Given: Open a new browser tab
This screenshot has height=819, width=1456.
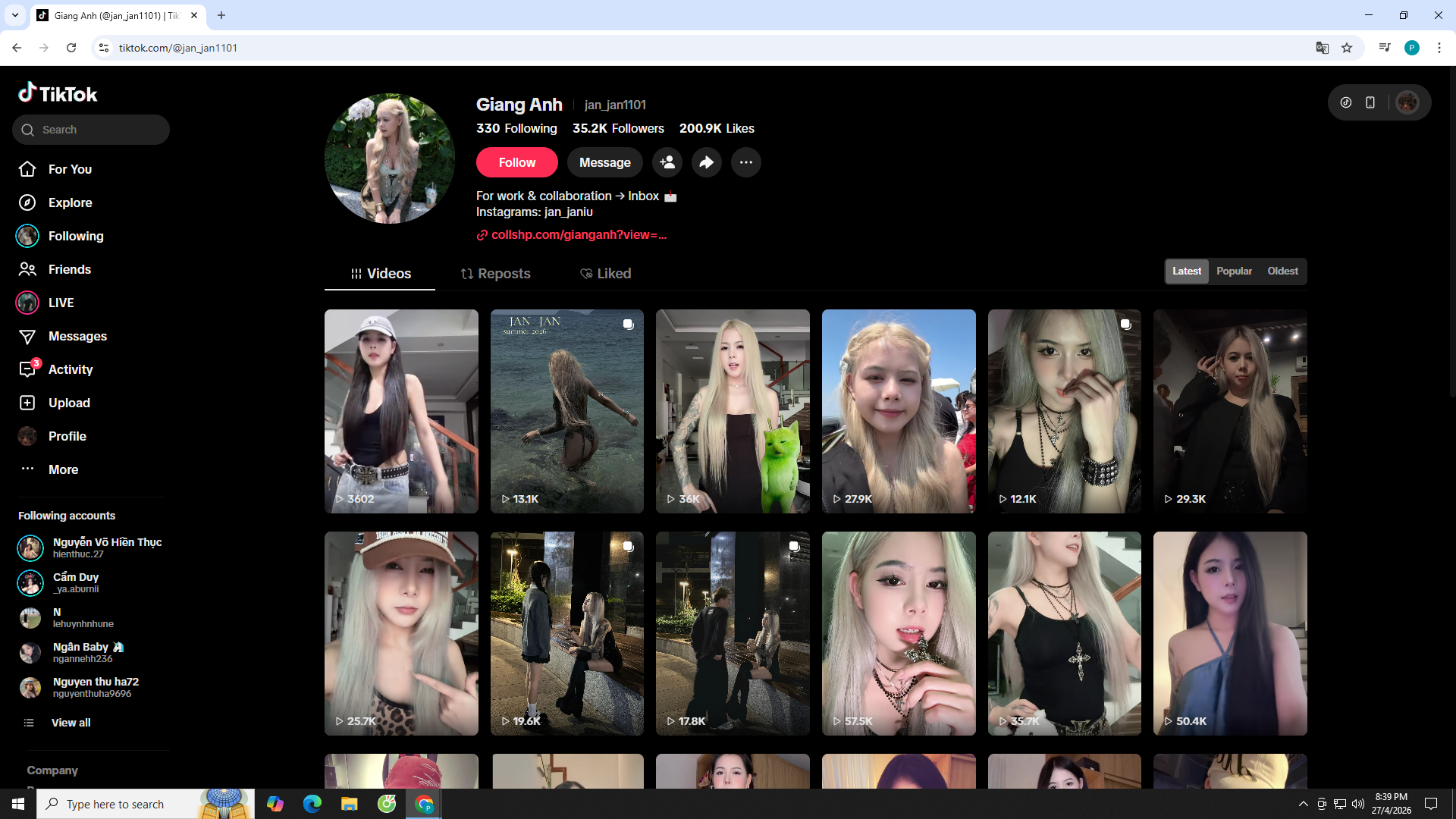Looking at the screenshot, I should pyautogui.click(x=221, y=15).
